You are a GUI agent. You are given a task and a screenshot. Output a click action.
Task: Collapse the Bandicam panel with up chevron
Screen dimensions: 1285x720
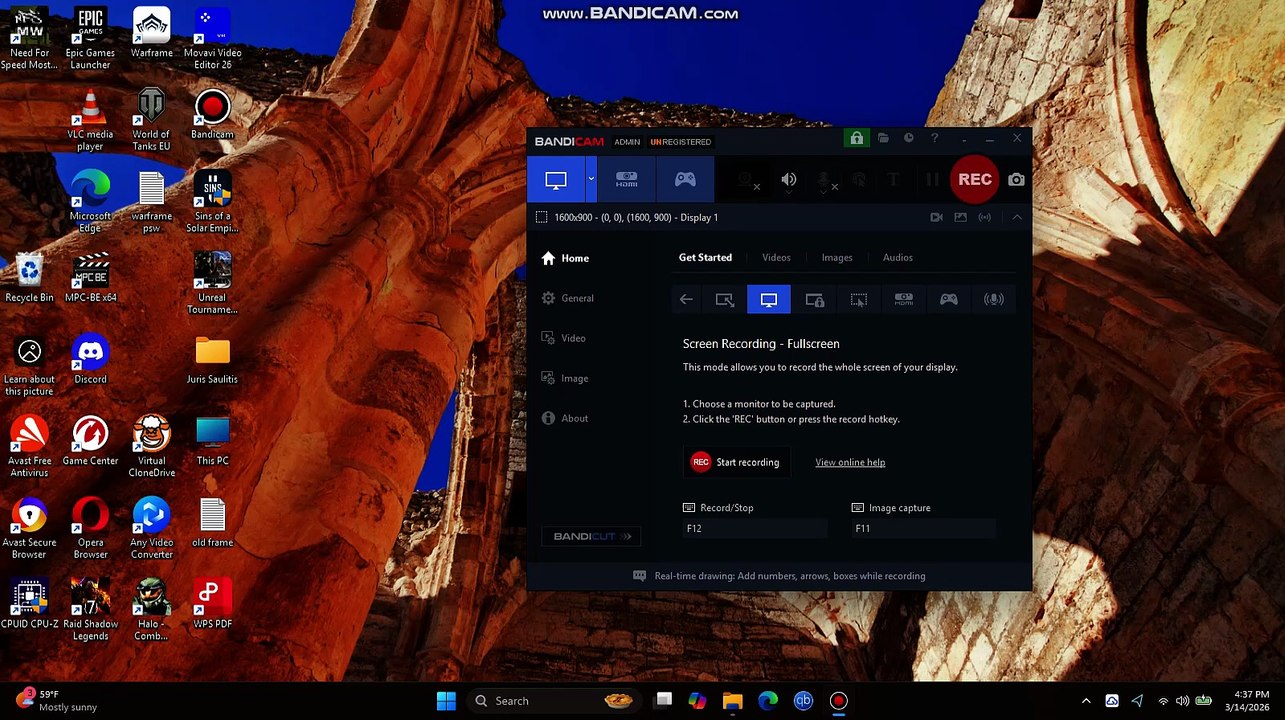(1017, 217)
